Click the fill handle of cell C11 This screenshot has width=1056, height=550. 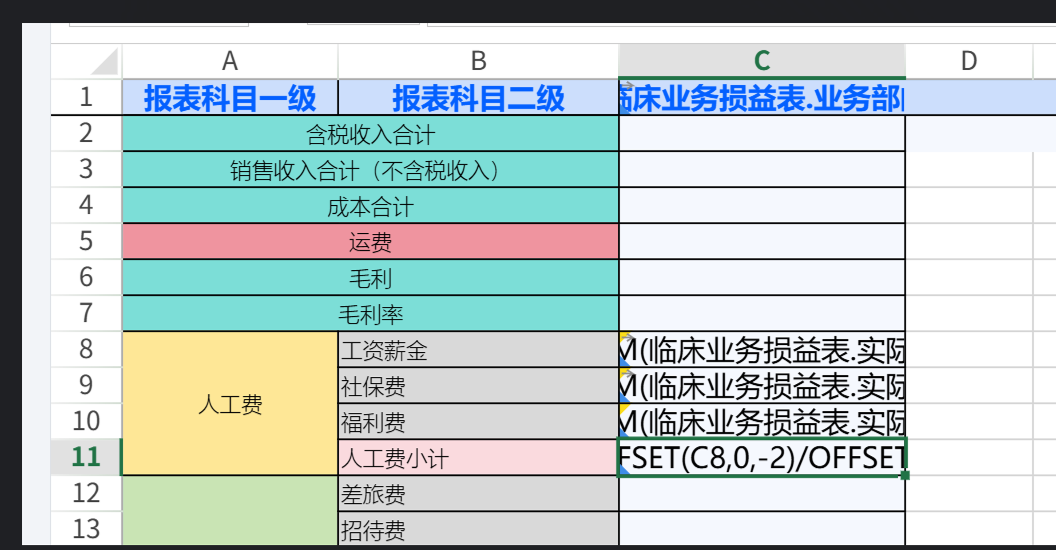(905, 475)
